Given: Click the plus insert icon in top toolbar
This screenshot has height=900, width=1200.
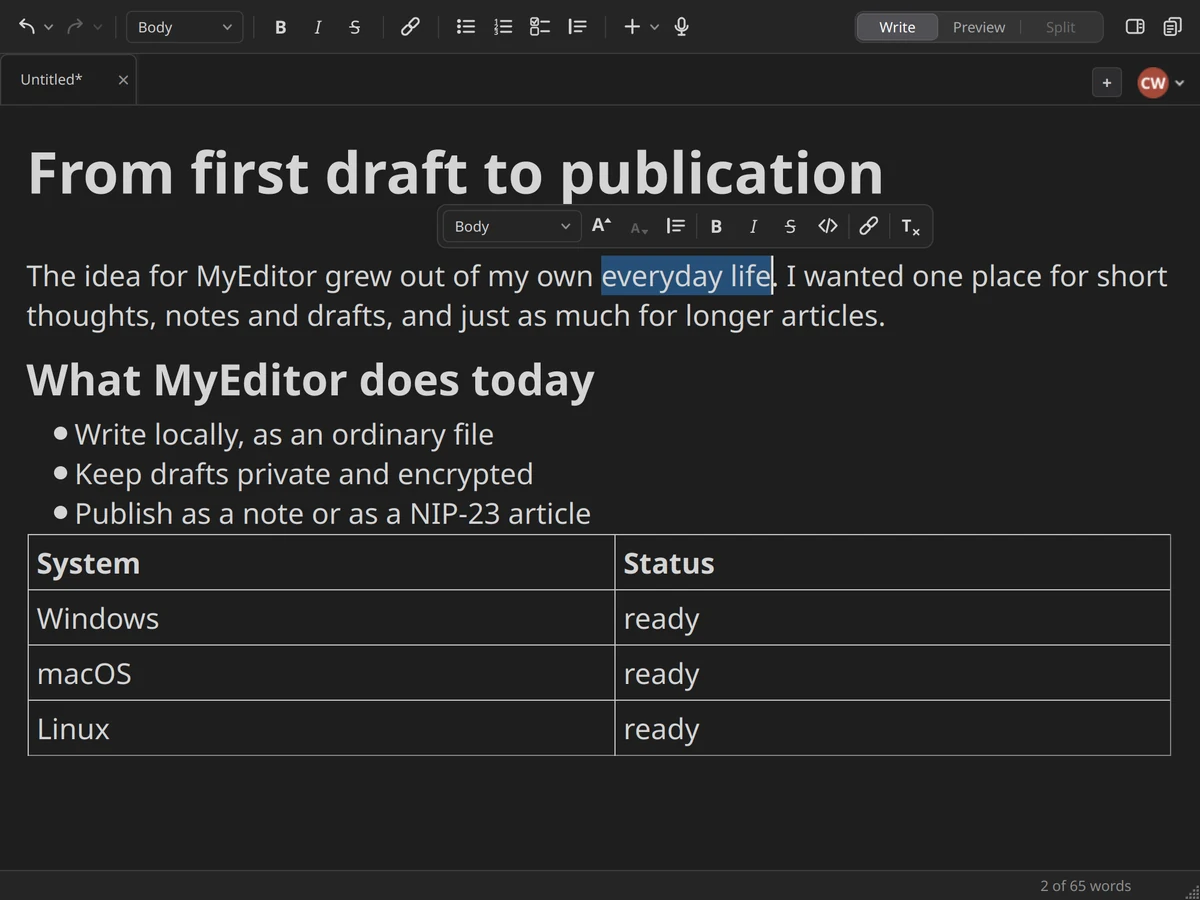Looking at the screenshot, I should [632, 27].
